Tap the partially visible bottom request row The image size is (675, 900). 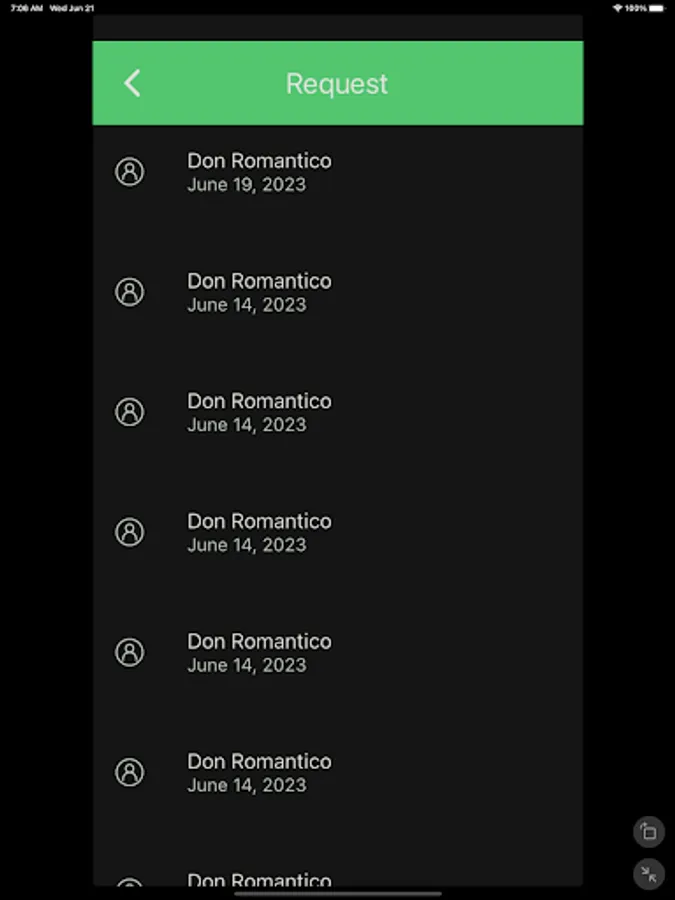tap(259, 879)
